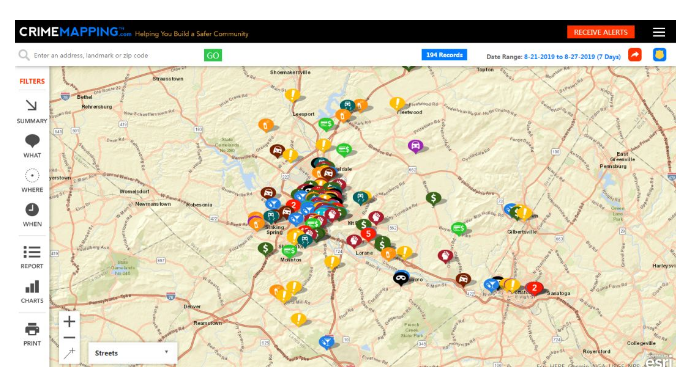Click the purple vehicle marker near Fleetwood
The width and height of the screenshot is (690, 382).
coord(415,146)
